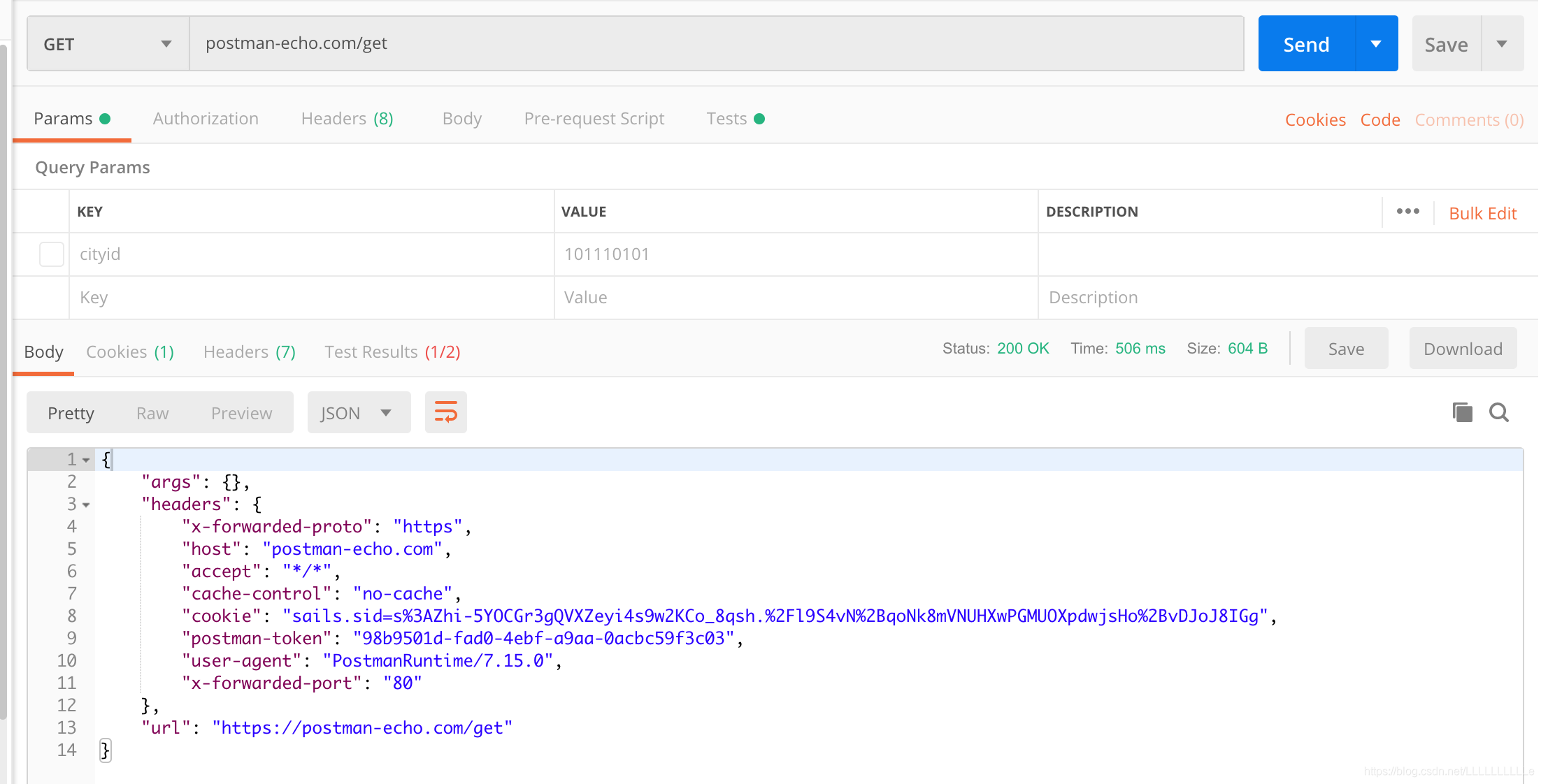Click the 604 B size value
This screenshot has height=784, width=1541.
coord(1248,348)
